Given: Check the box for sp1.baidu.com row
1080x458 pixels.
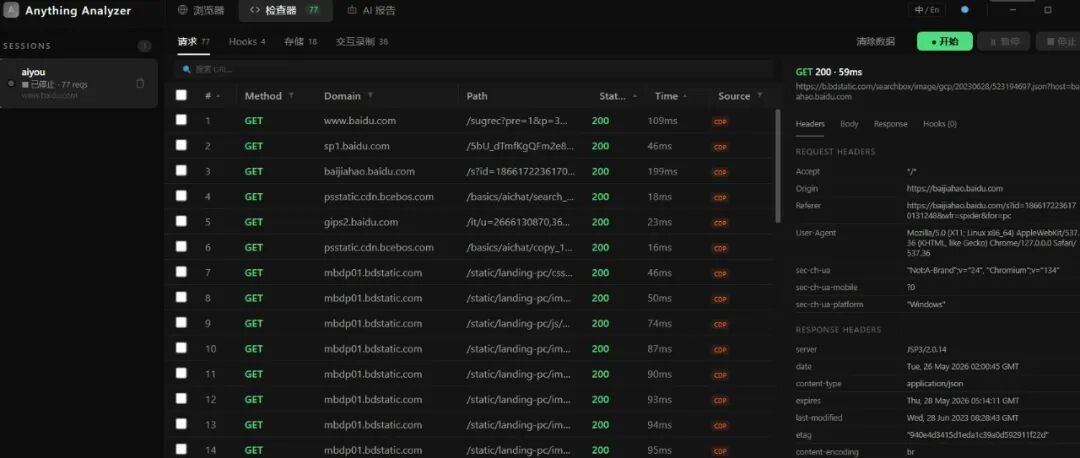Looking at the screenshot, I should click(181, 145).
